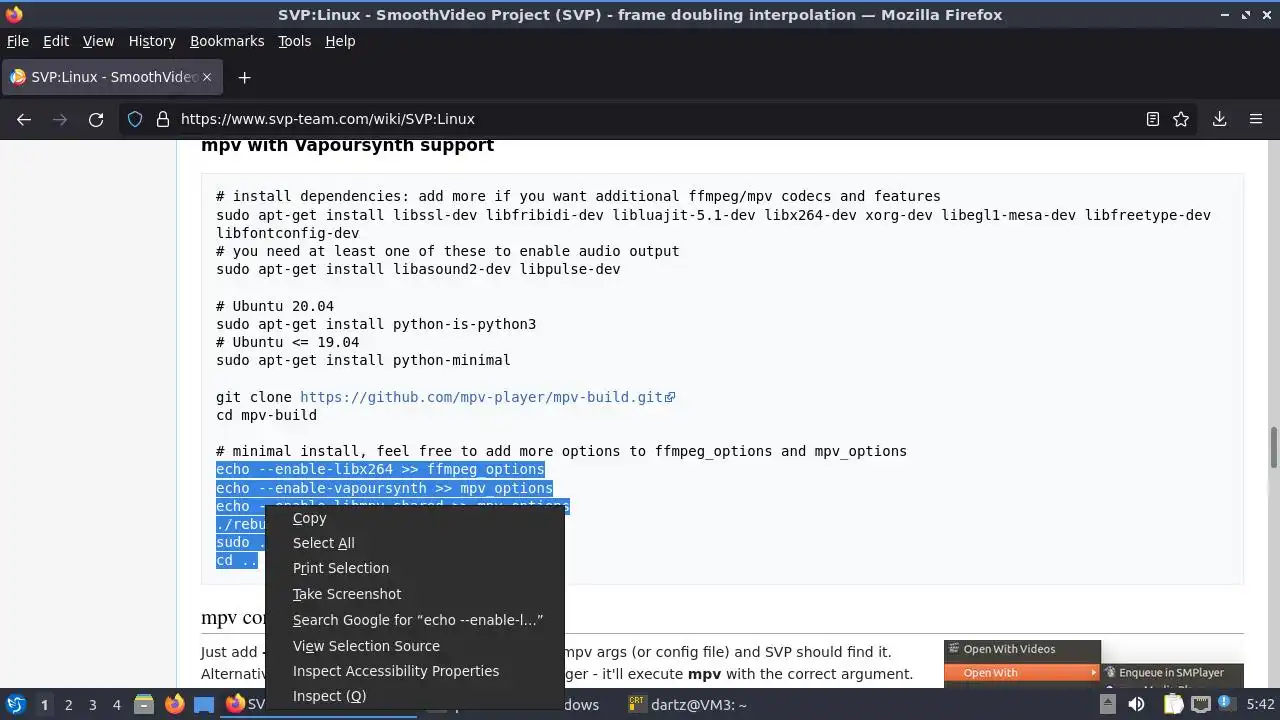Open the View menu

tap(98, 41)
